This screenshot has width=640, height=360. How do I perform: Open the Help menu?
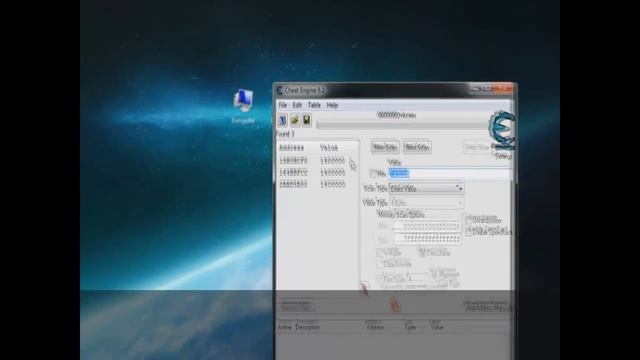(332, 105)
